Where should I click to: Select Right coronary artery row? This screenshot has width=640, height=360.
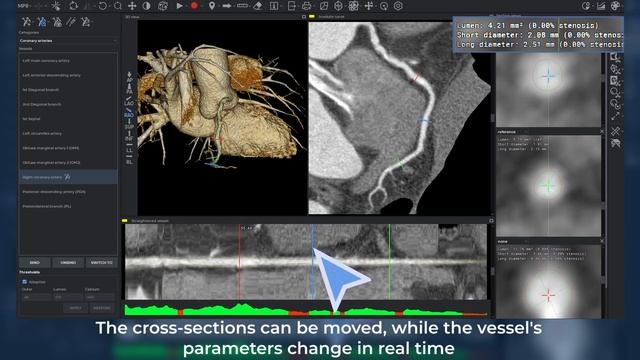[x=68, y=177]
